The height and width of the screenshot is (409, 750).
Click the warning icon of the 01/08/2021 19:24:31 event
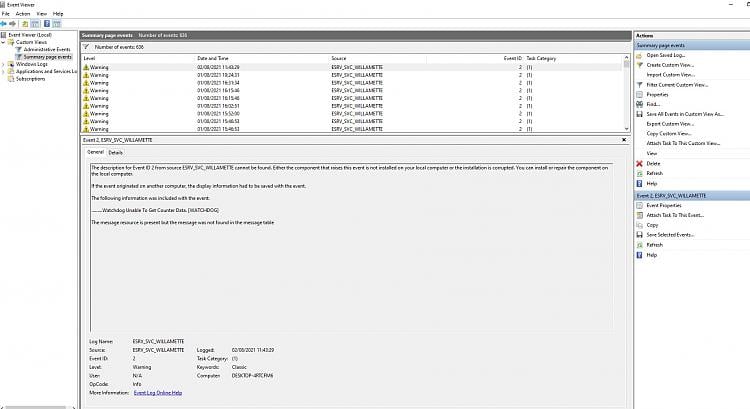point(86,75)
